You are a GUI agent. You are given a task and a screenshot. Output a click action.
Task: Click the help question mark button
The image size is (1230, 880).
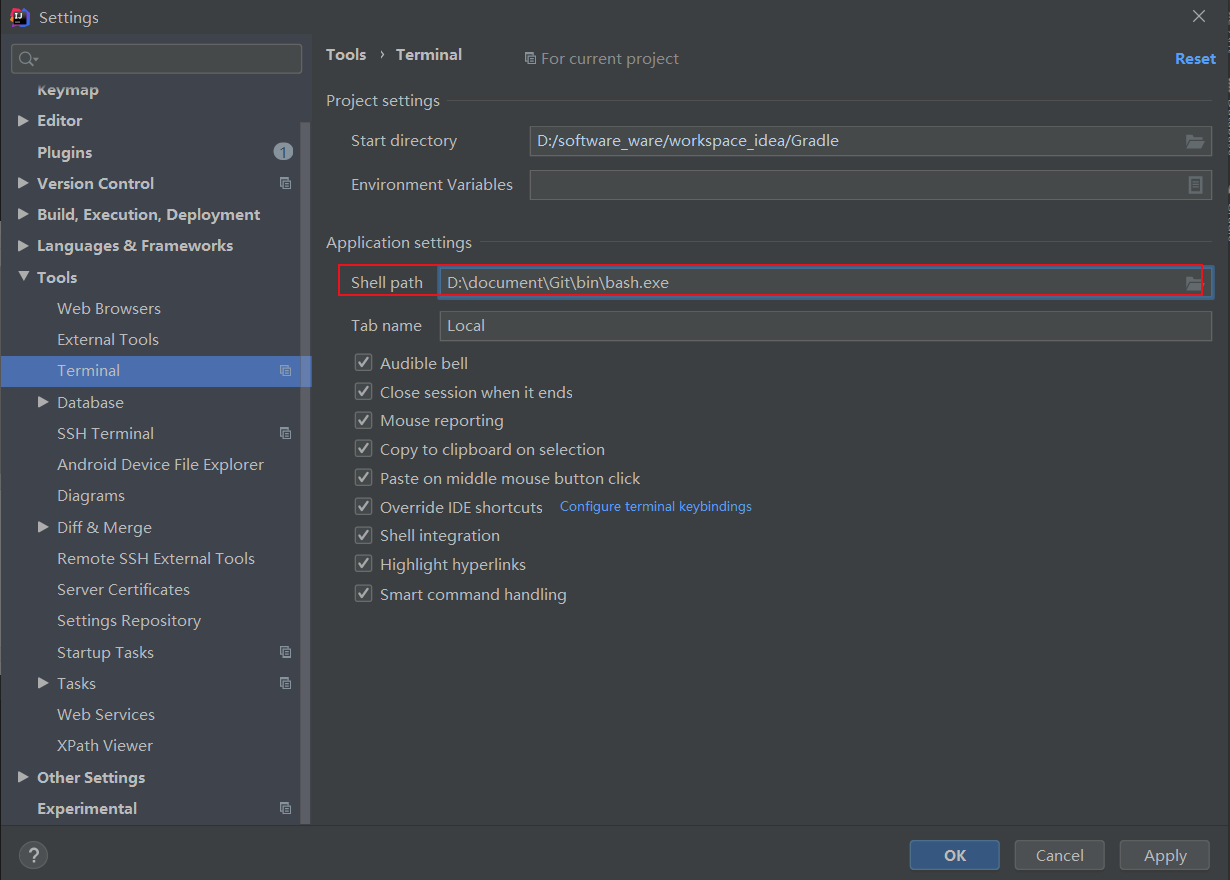(33, 855)
